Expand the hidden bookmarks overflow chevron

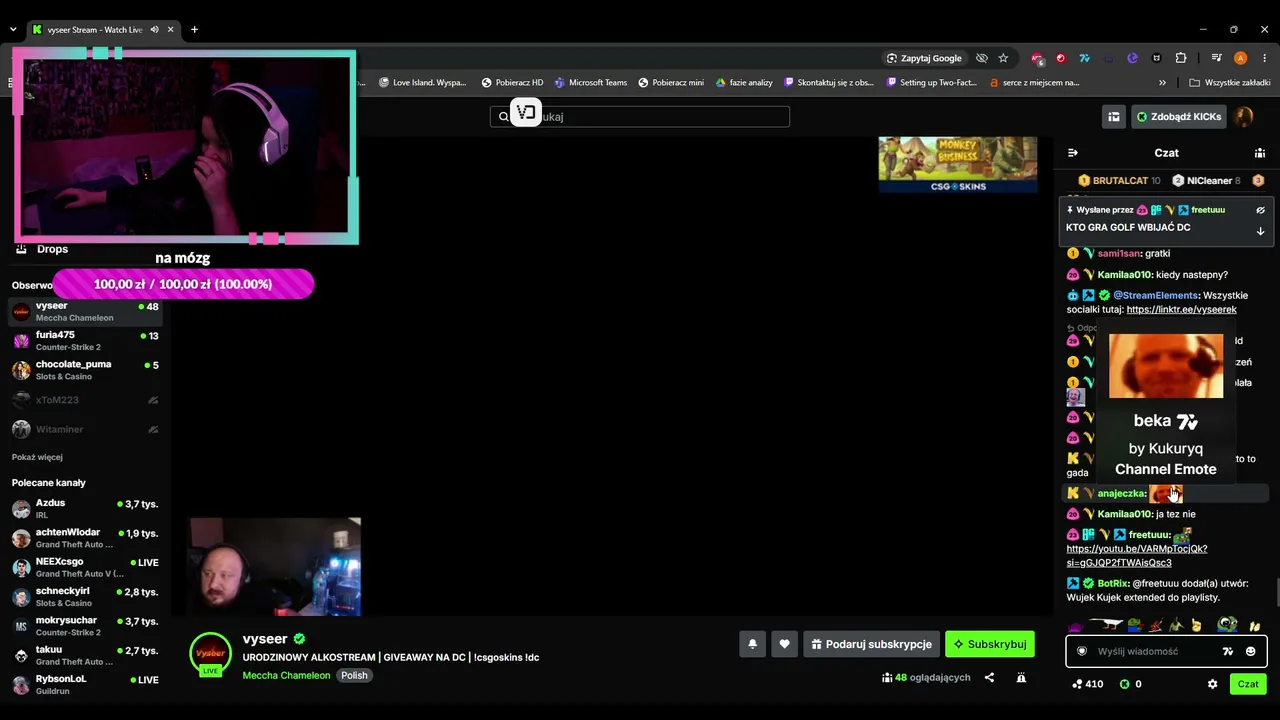click(x=1162, y=82)
